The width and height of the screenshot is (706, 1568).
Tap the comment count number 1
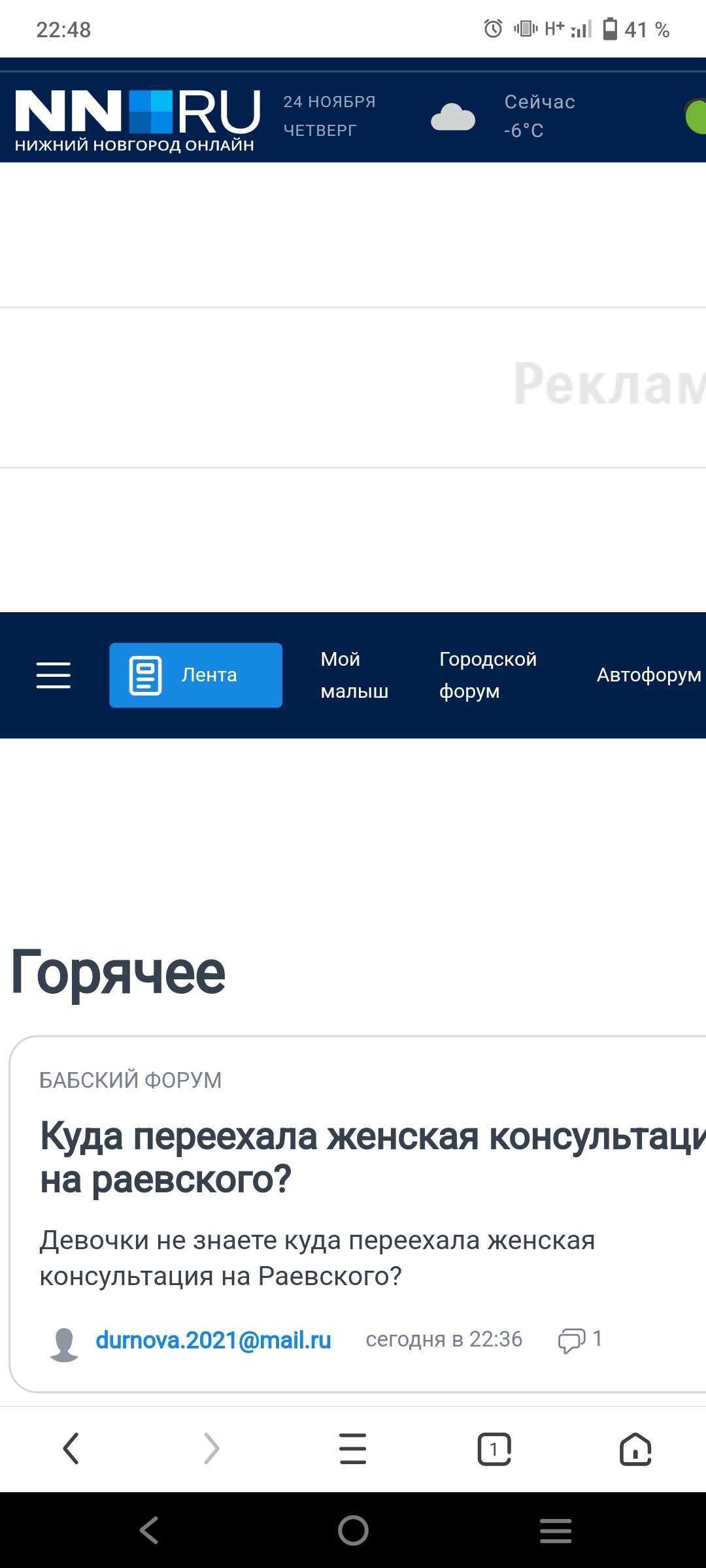(x=597, y=1339)
